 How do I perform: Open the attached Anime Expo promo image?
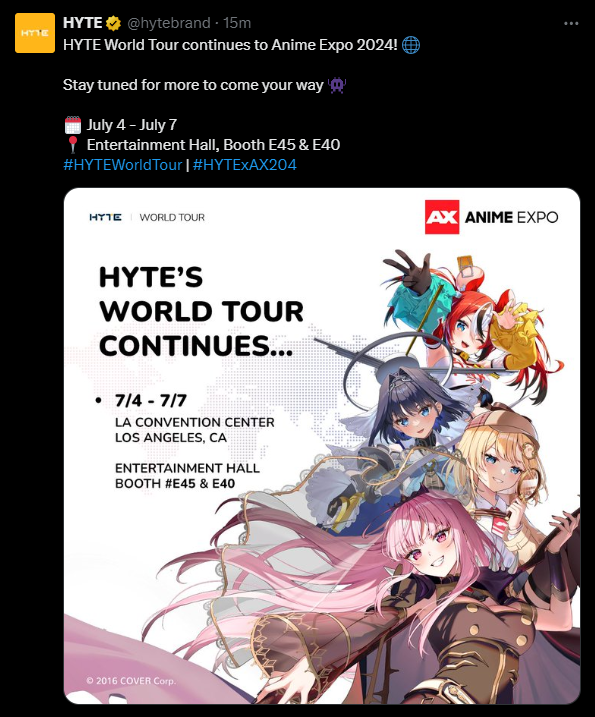pos(322,446)
